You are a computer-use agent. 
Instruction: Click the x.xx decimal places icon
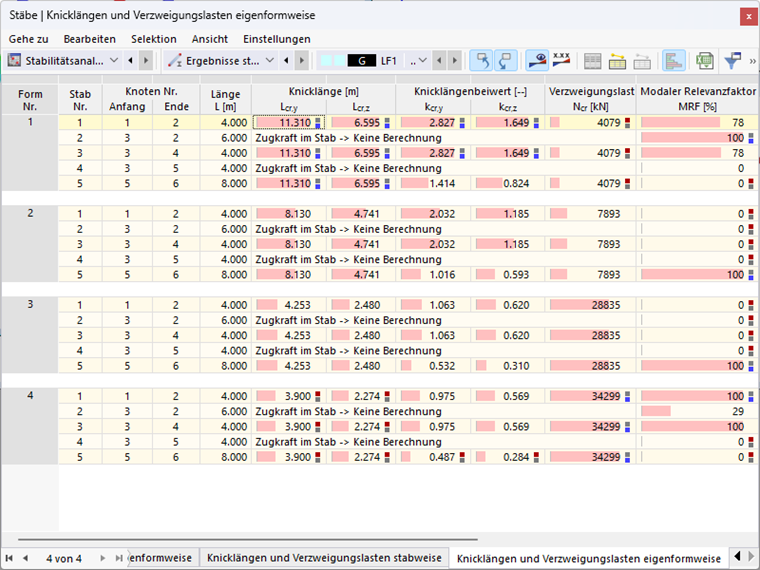(x=561, y=61)
